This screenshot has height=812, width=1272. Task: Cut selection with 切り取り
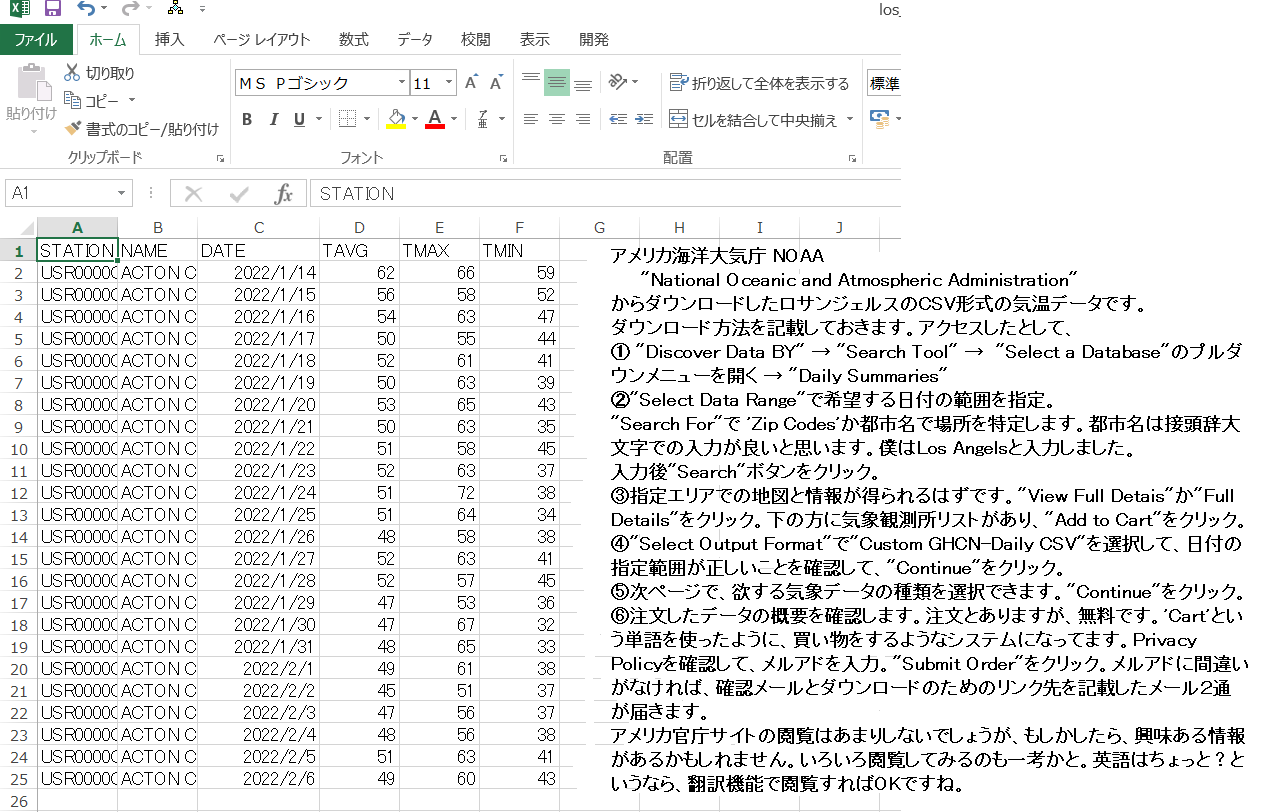click(99, 73)
